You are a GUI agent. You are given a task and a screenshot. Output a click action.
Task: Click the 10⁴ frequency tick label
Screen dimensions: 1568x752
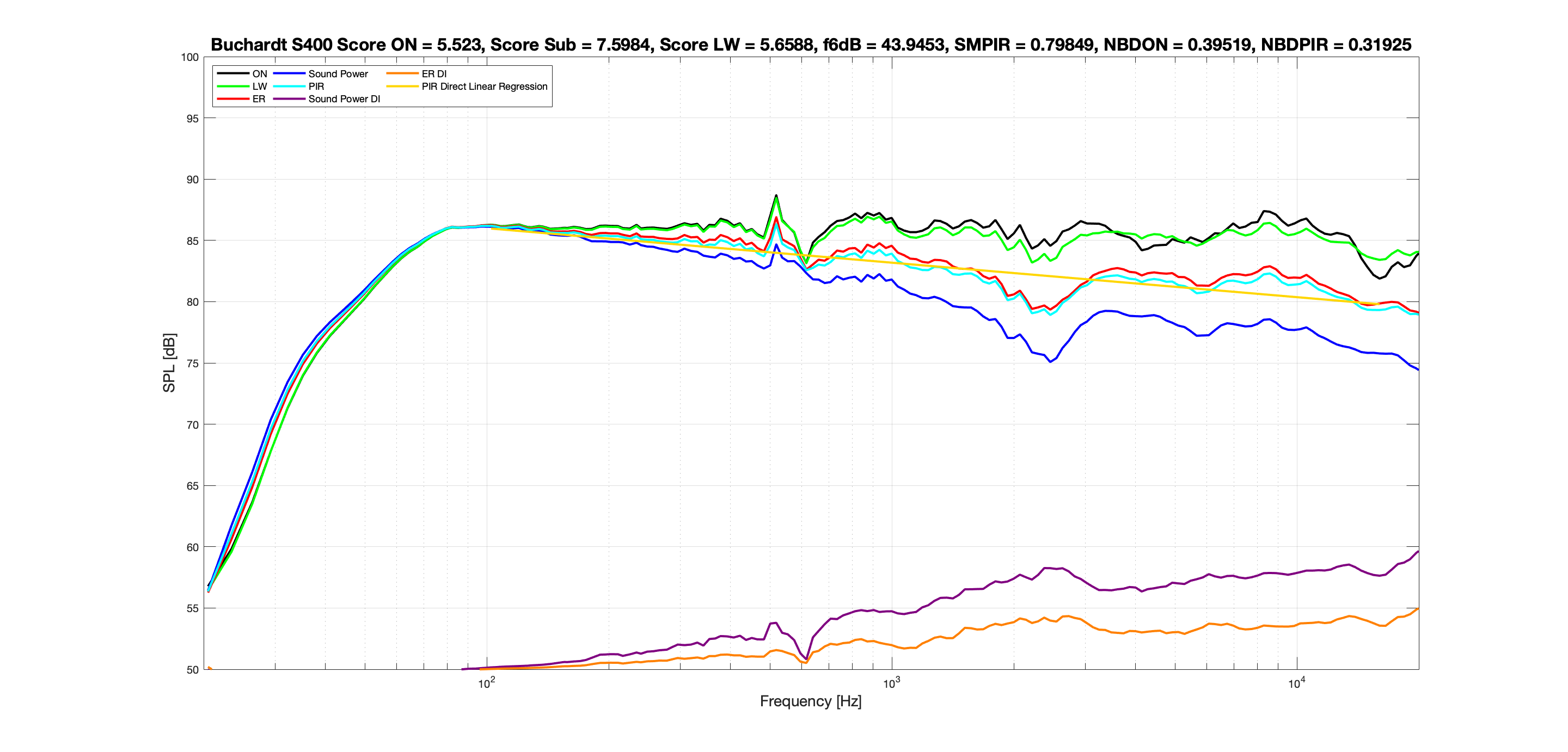pyautogui.click(x=1296, y=683)
